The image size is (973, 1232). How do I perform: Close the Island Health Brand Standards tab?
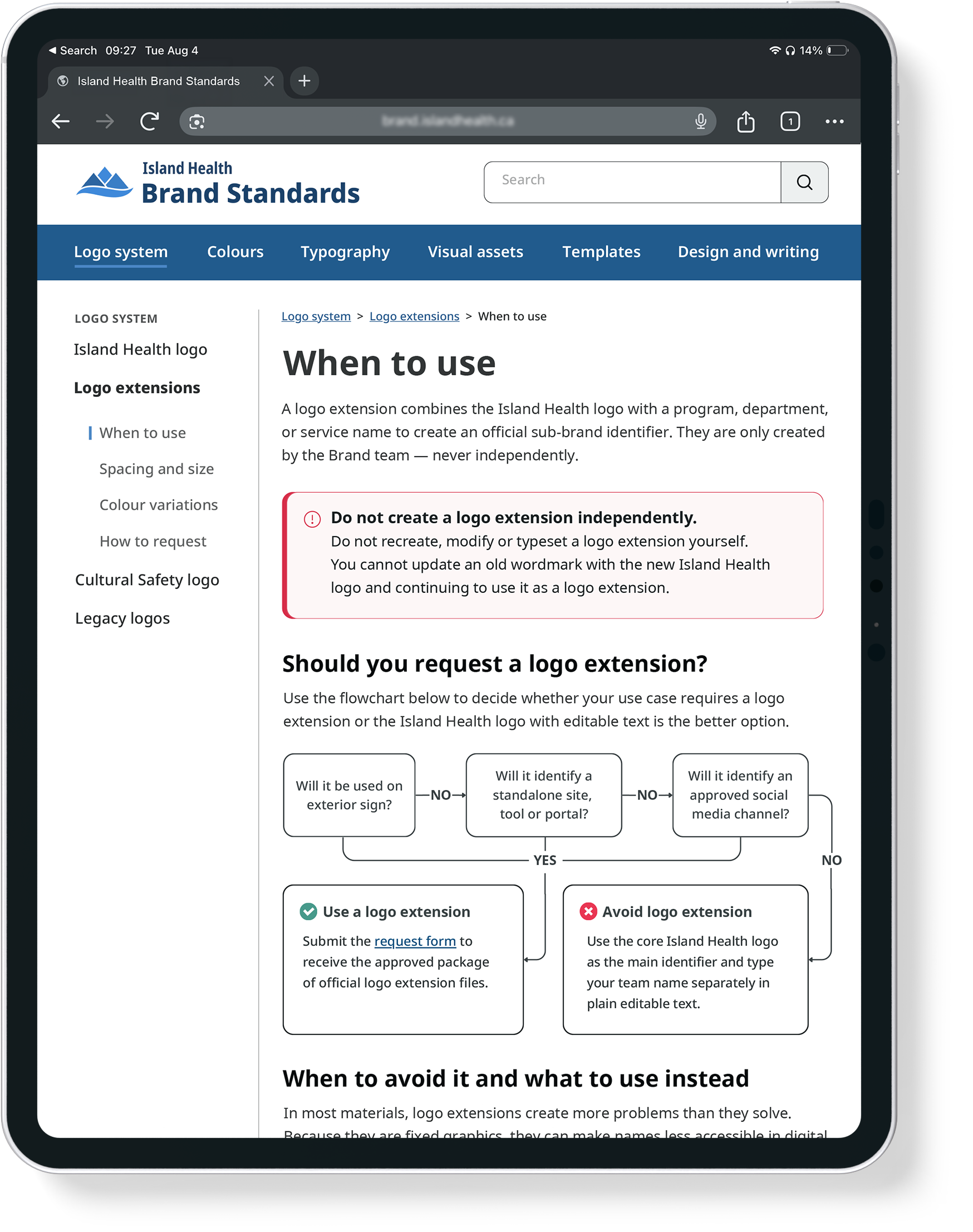[x=269, y=81]
